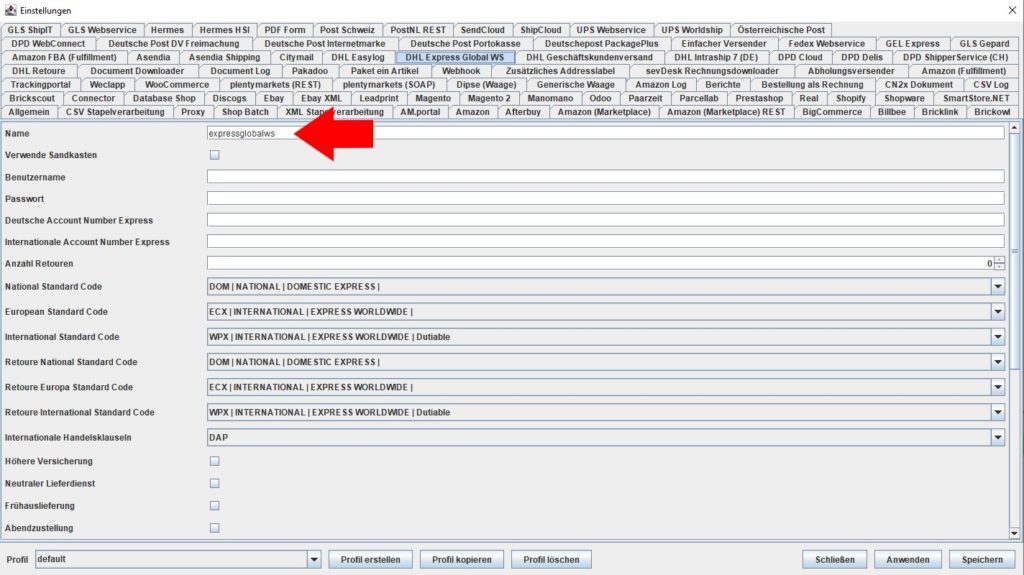Expand the European Standard Code dropdown

click(998, 312)
